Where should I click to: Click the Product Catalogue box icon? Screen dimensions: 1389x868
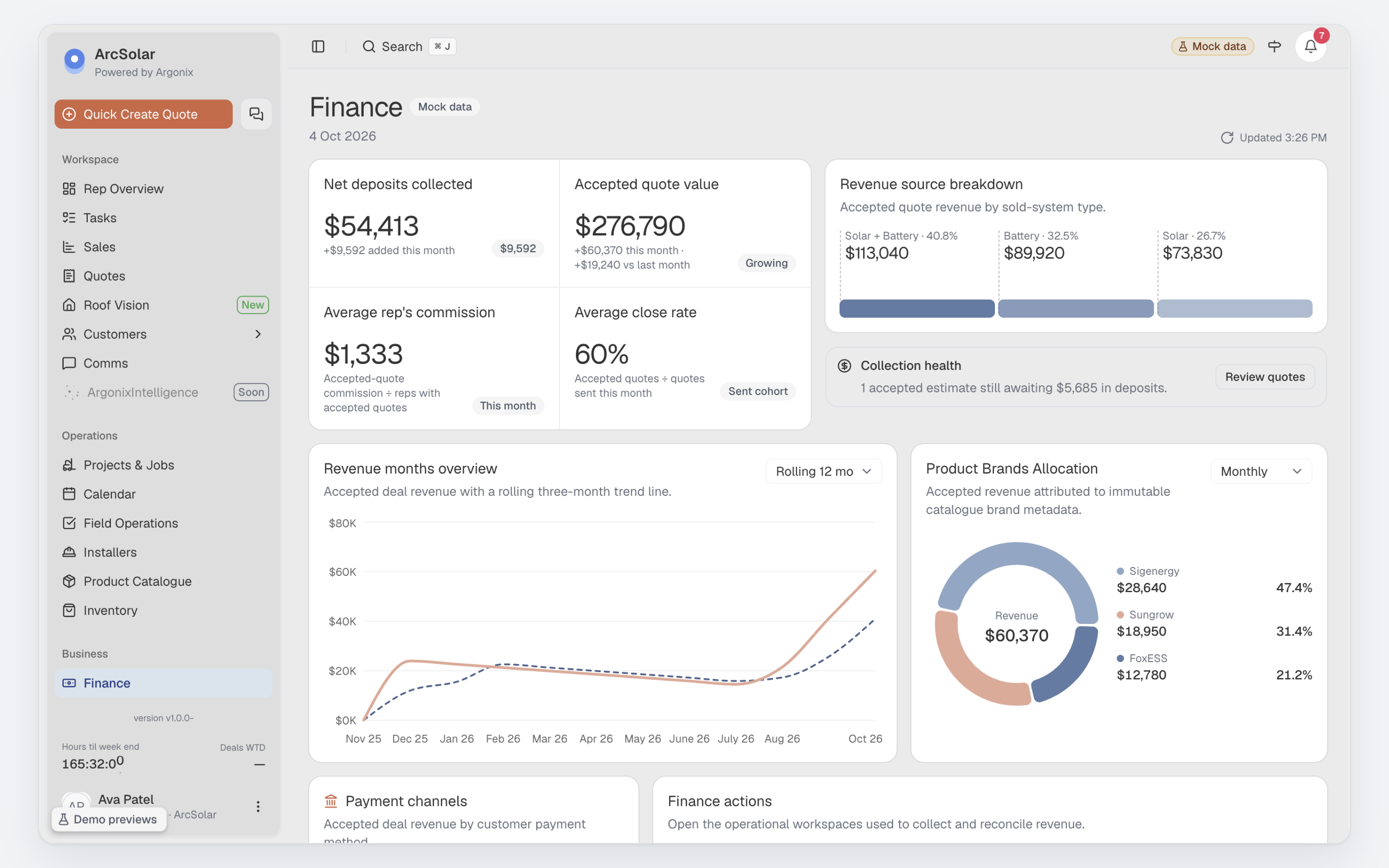coord(69,581)
